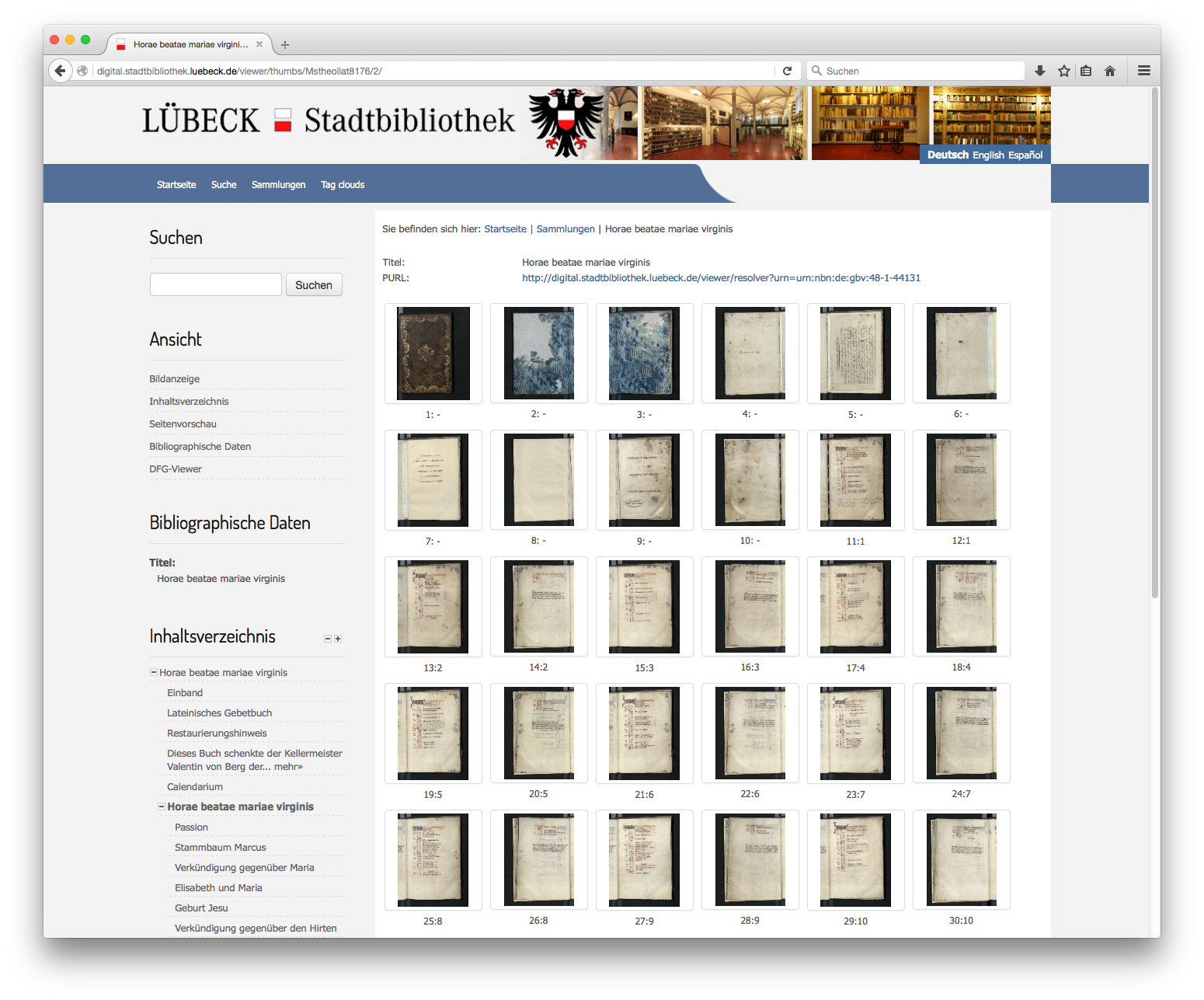
Task: Open Sammlungen in the navigation bar
Action: (x=278, y=185)
